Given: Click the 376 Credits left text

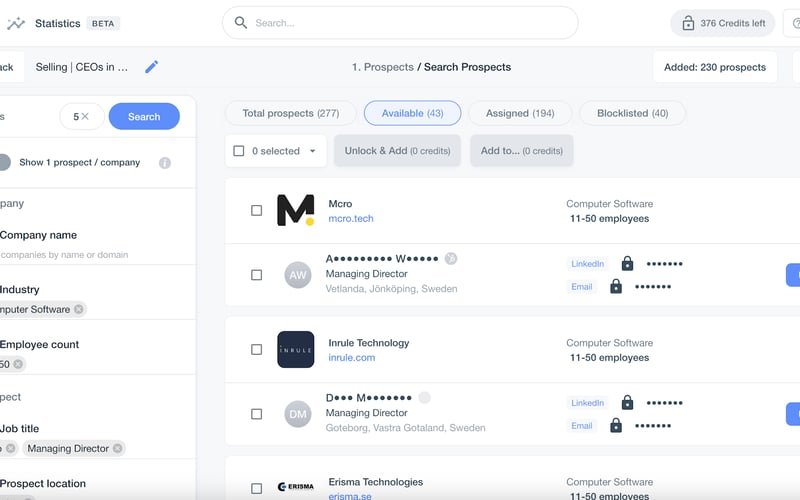Looking at the screenshot, I should click(733, 23).
